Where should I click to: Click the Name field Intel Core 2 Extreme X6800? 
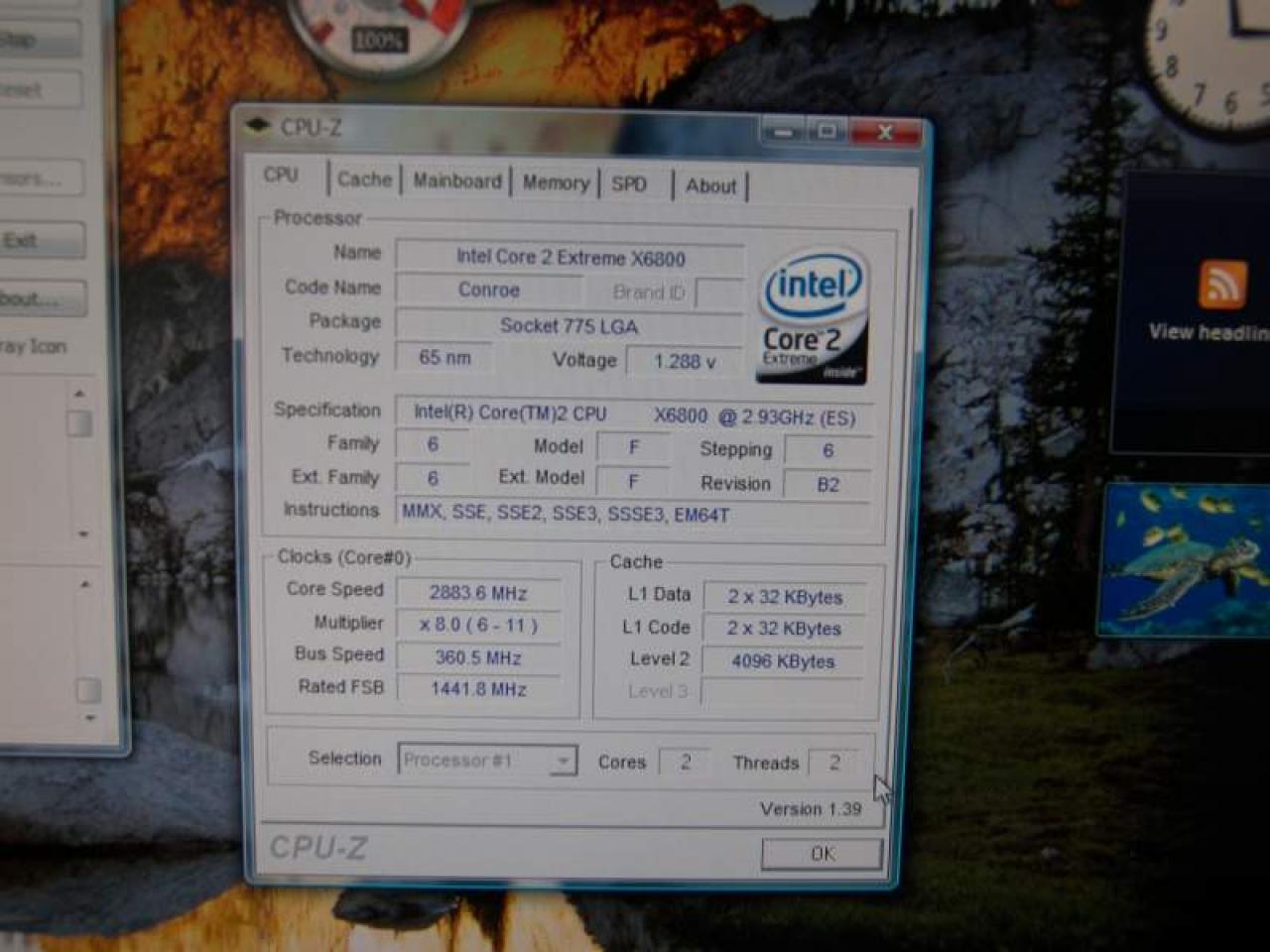point(570,258)
